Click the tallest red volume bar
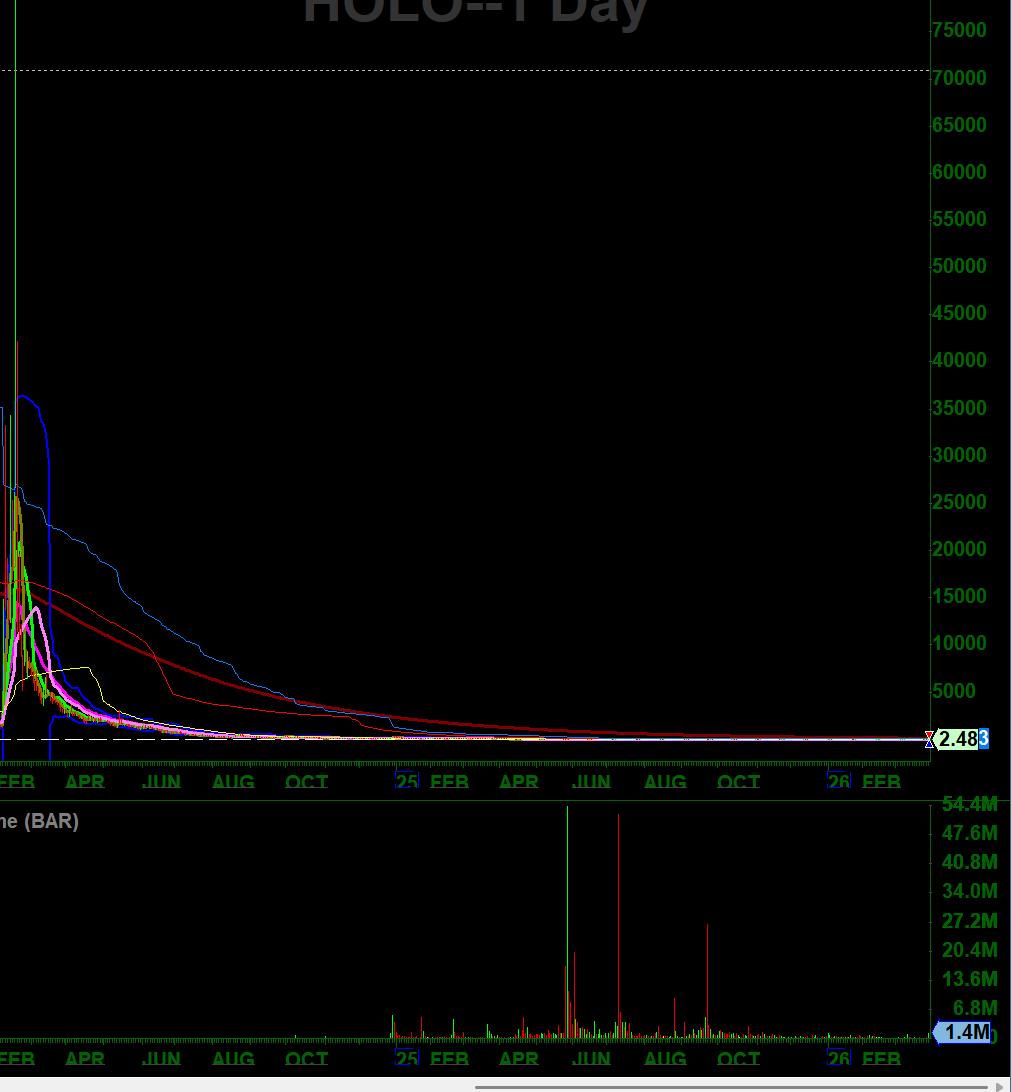Viewport: 1012px width, 1092px height. 618,927
